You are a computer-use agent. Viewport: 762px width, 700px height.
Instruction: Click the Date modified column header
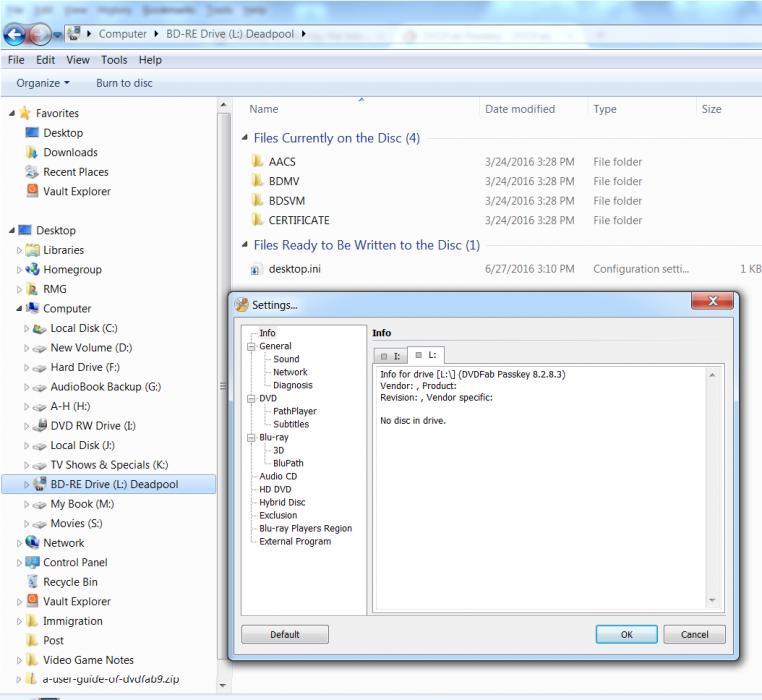[517, 109]
